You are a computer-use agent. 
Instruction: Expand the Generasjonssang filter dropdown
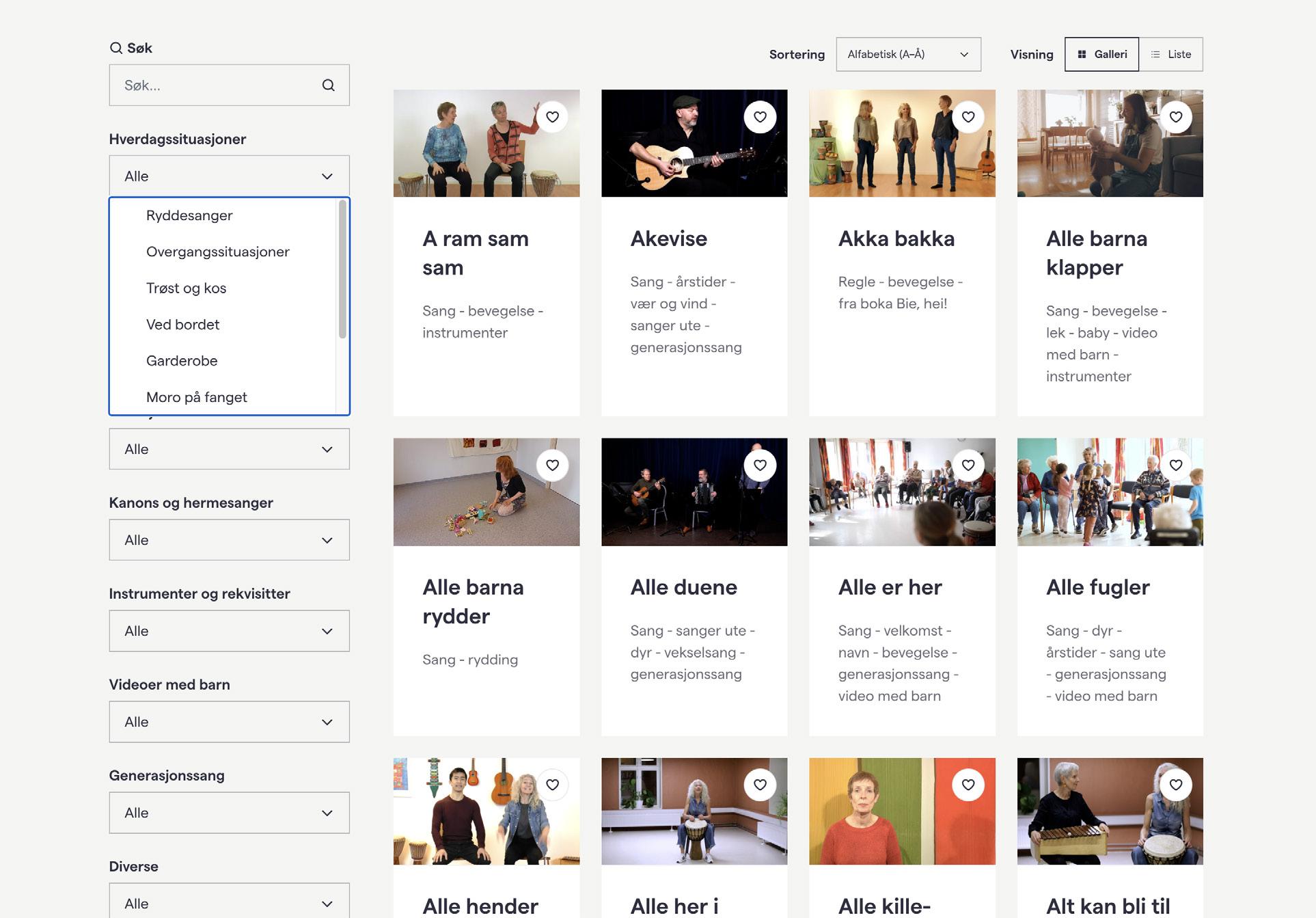[229, 813]
